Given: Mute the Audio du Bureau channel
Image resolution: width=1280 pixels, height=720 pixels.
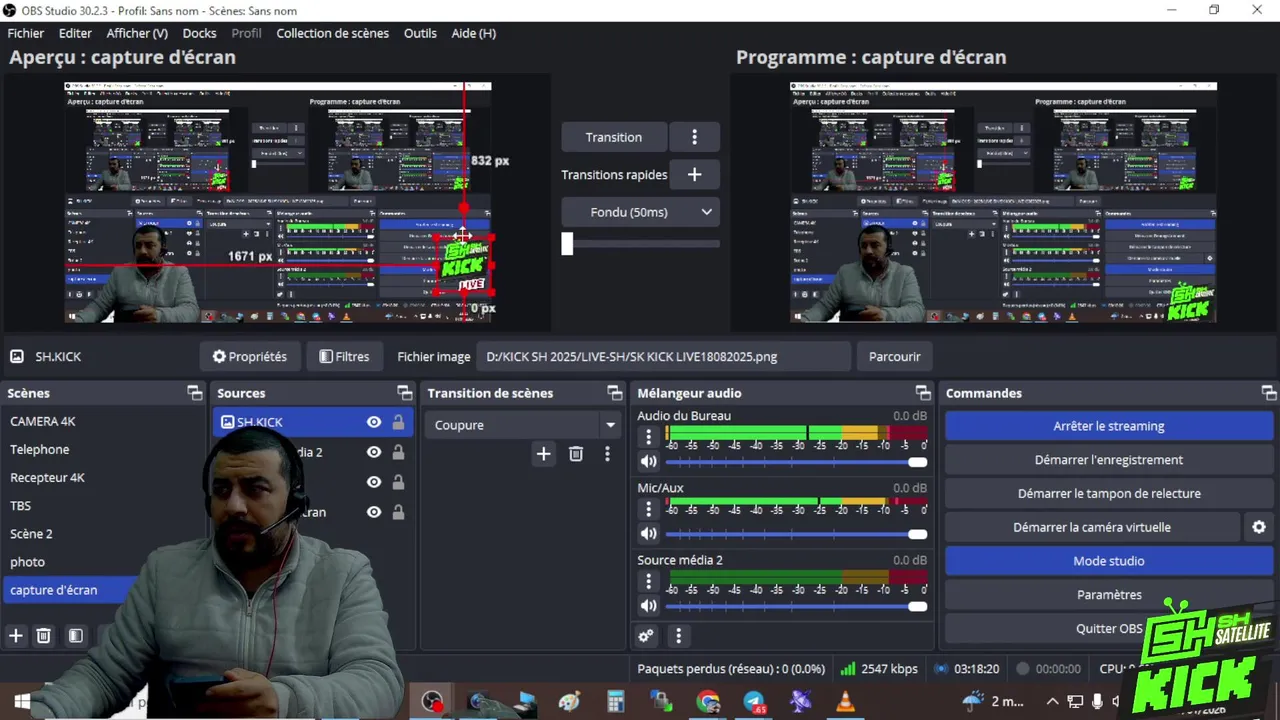Looking at the screenshot, I should pyautogui.click(x=649, y=462).
